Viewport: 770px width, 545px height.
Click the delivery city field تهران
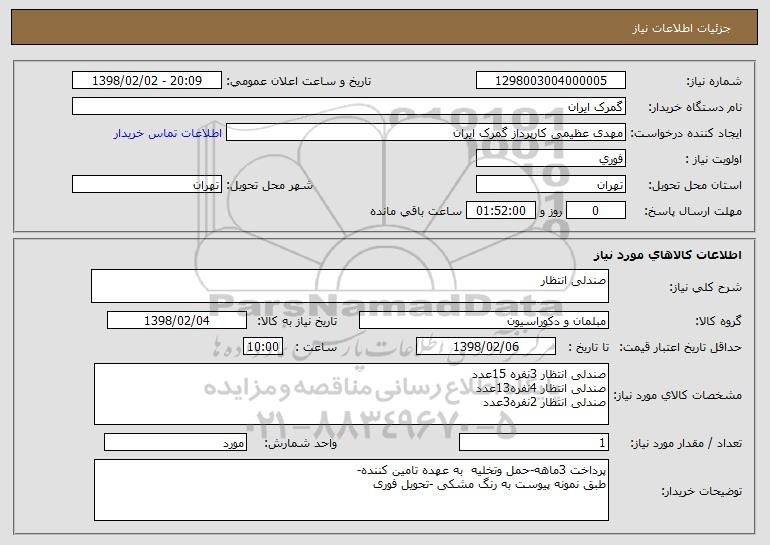point(147,184)
